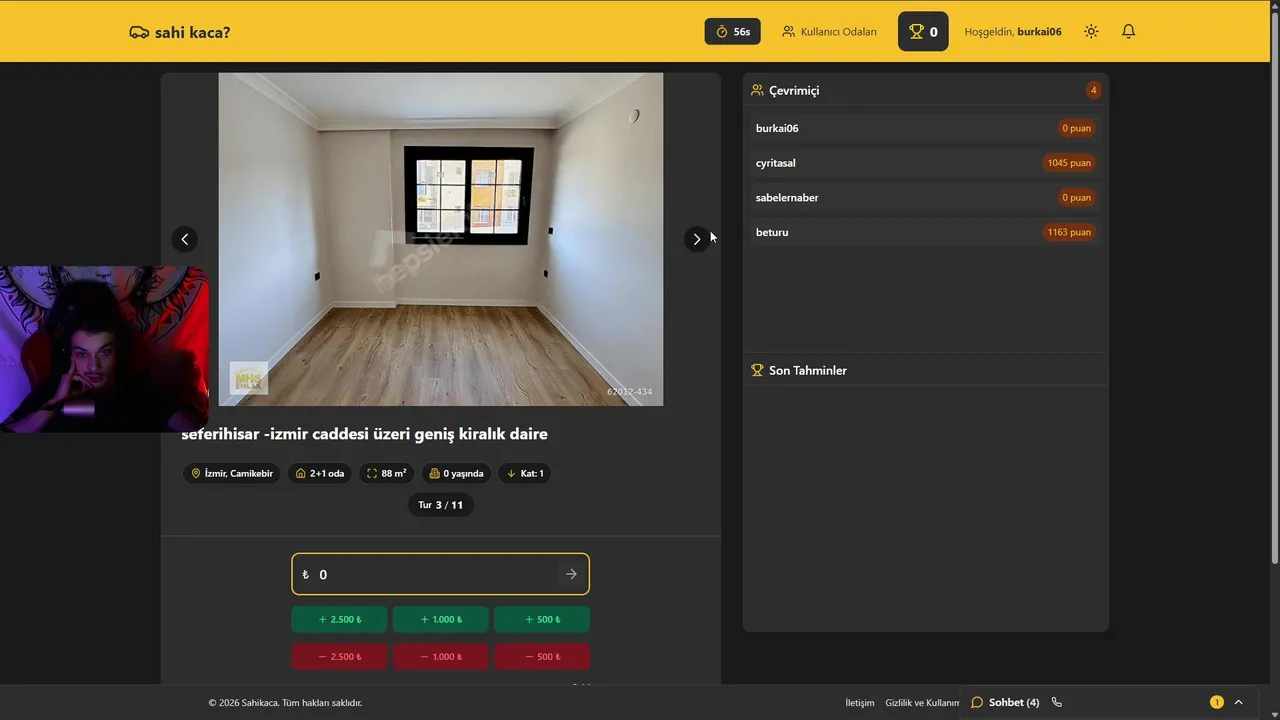Screen dimensions: 1280x720
Task: Subtract 1.000 ₺ from the guess
Action: [x=441, y=657]
